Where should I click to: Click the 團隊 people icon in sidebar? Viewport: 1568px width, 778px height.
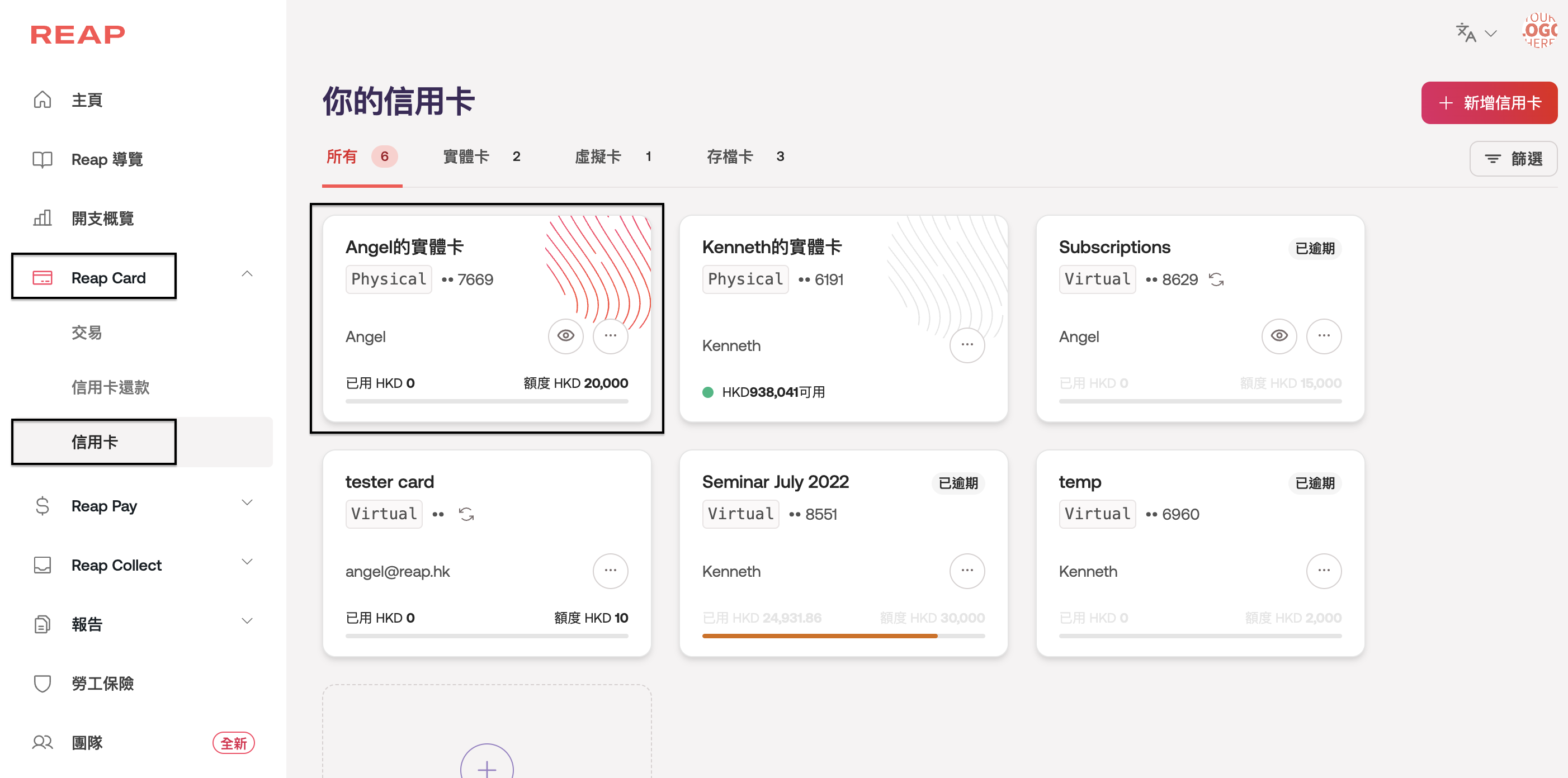pyautogui.click(x=42, y=743)
